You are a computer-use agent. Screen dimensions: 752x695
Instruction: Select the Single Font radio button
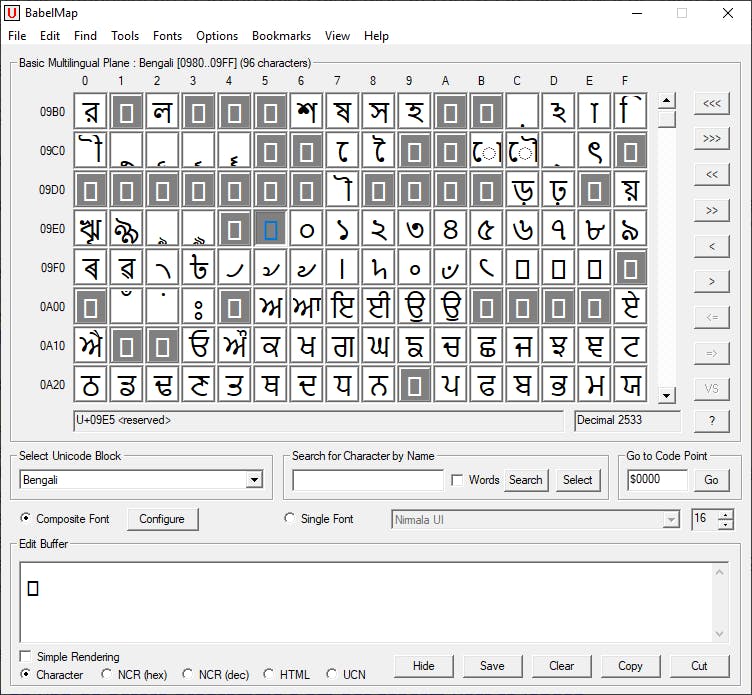point(291,519)
